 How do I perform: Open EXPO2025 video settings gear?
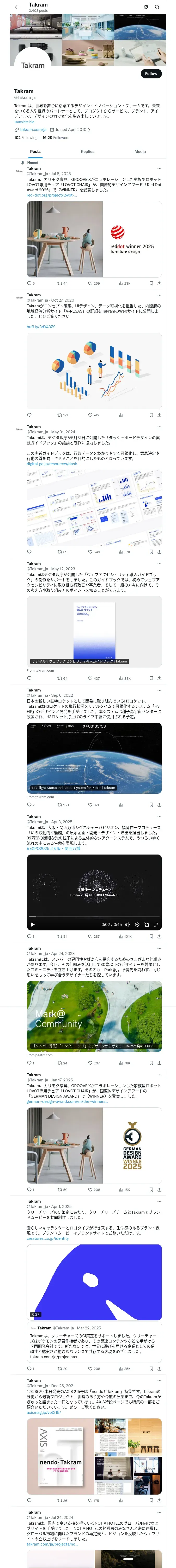(x=137, y=924)
